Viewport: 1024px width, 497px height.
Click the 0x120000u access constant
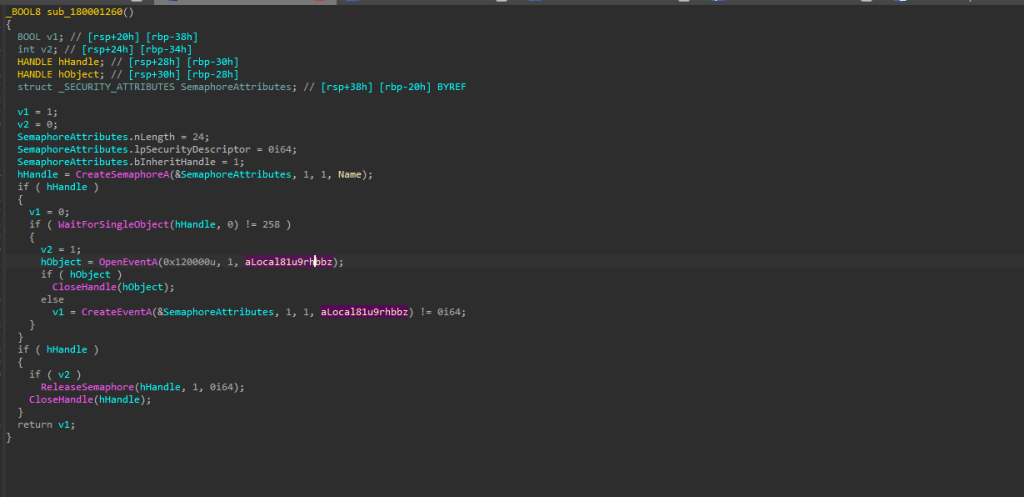pos(189,262)
